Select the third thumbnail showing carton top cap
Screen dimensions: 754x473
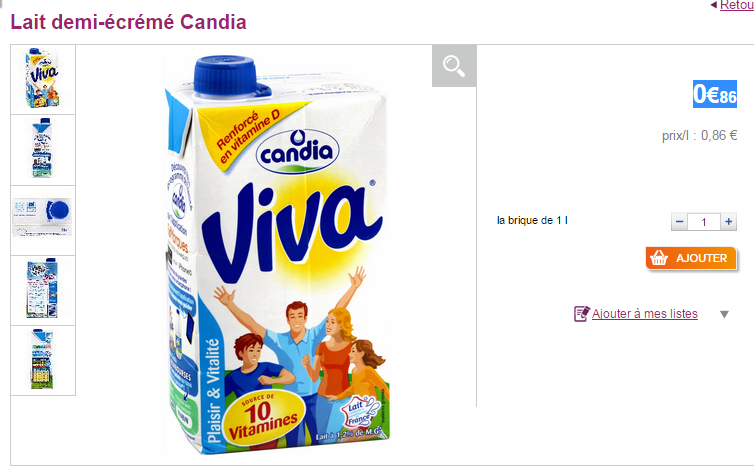43,220
